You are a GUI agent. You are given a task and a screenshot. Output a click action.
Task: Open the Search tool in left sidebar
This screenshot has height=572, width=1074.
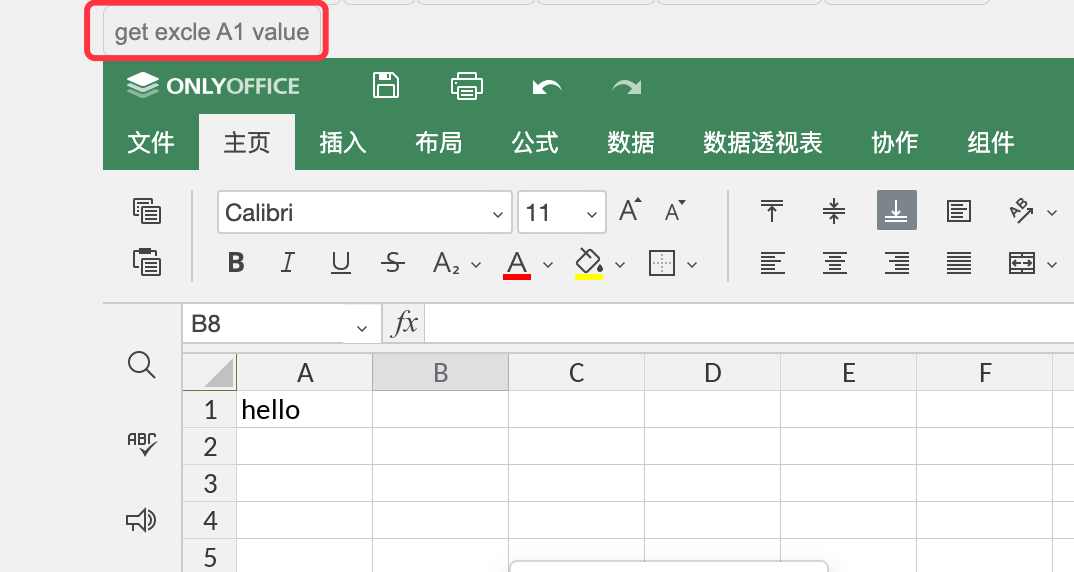tap(141, 364)
